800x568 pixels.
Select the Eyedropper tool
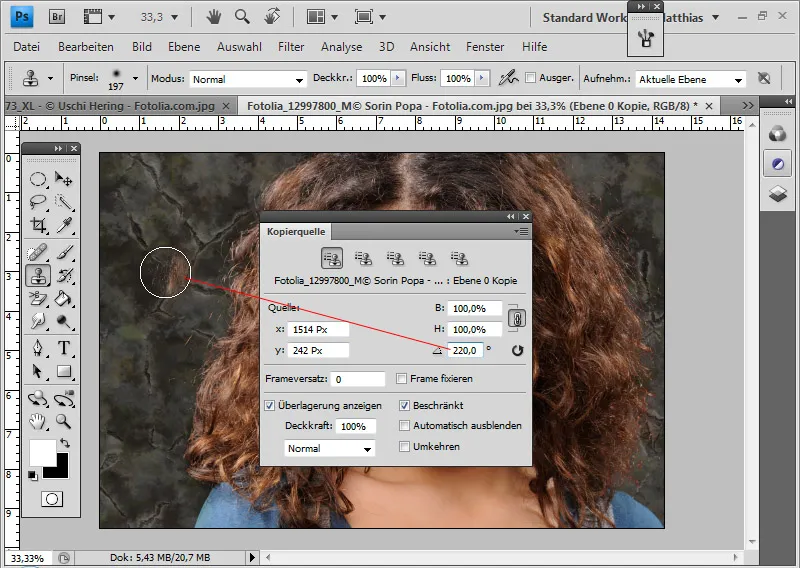(x=64, y=225)
